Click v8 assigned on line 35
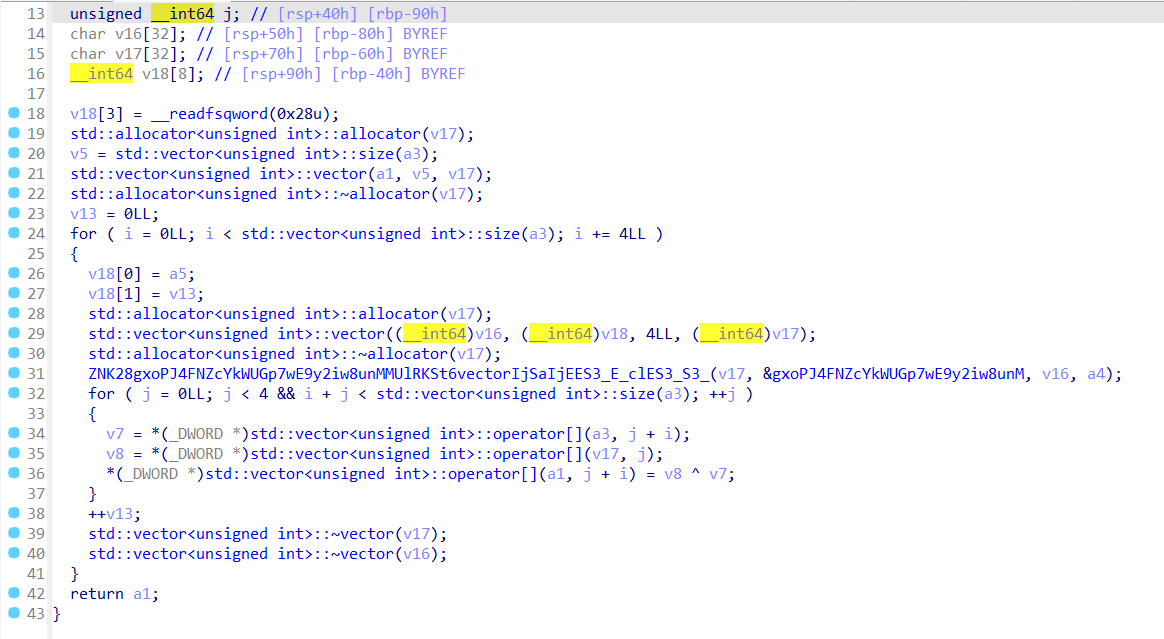Image resolution: width=1164 pixels, height=639 pixels. [x=115, y=454]
